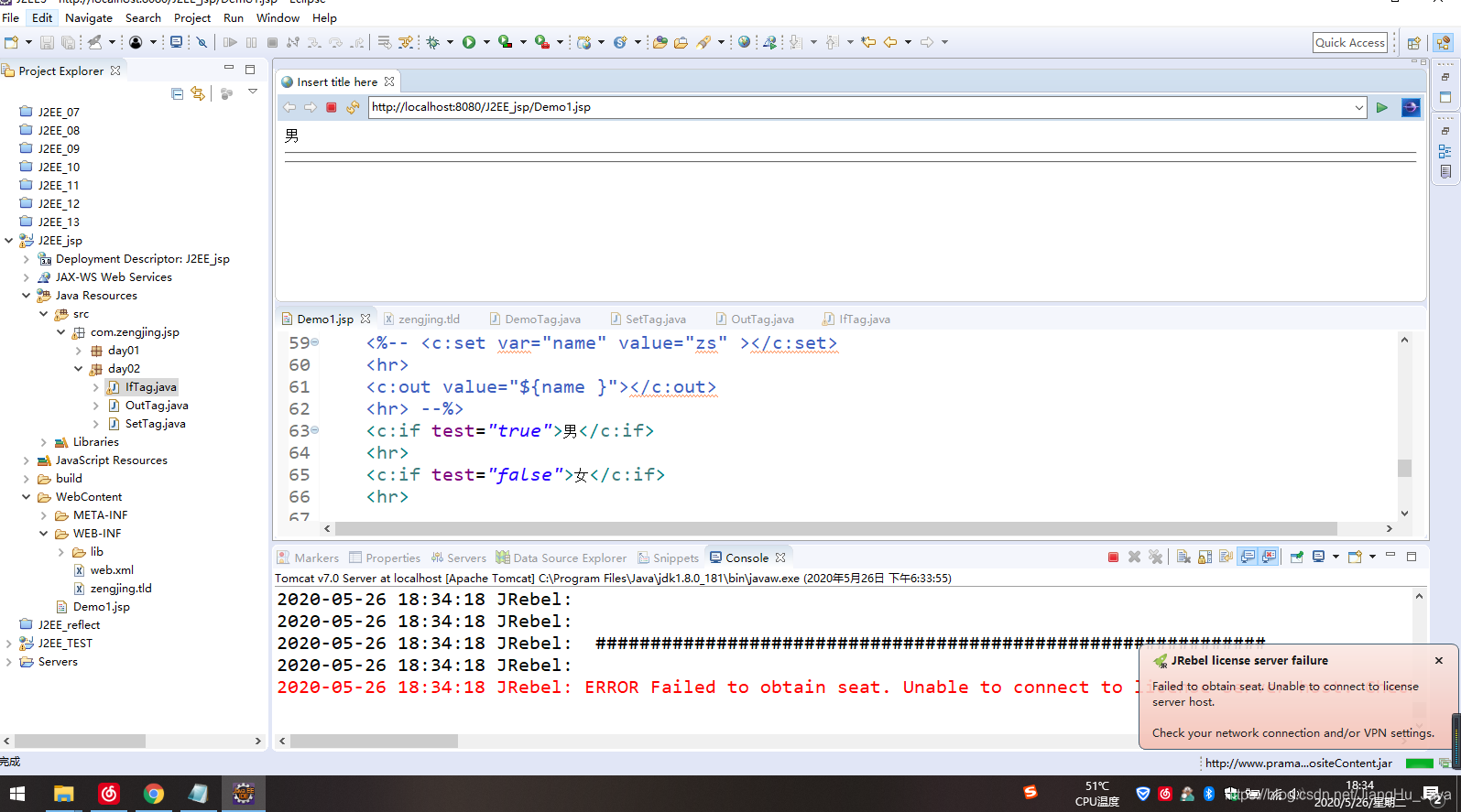
Task: Click the Collapse All icon in Project Explorer
Action: tap(178, 93)
